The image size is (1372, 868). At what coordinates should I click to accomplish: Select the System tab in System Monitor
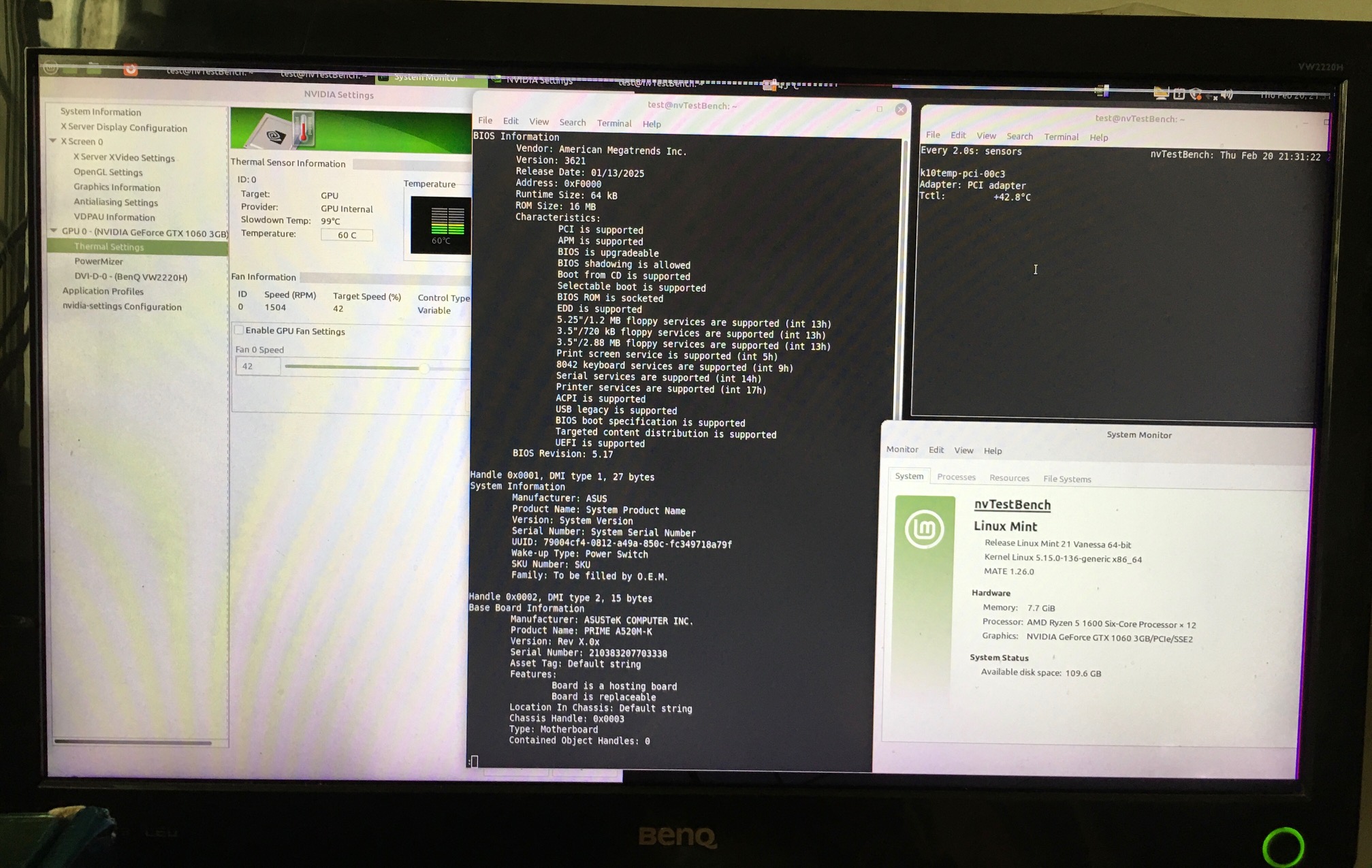909,476
